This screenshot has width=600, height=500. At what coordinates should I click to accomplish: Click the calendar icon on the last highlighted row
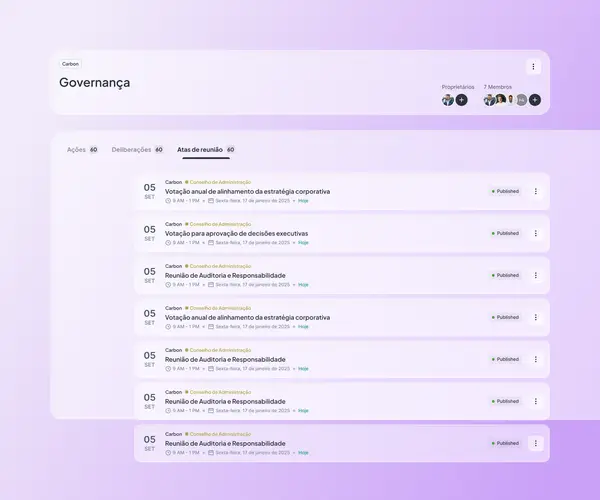pos(211,453)
